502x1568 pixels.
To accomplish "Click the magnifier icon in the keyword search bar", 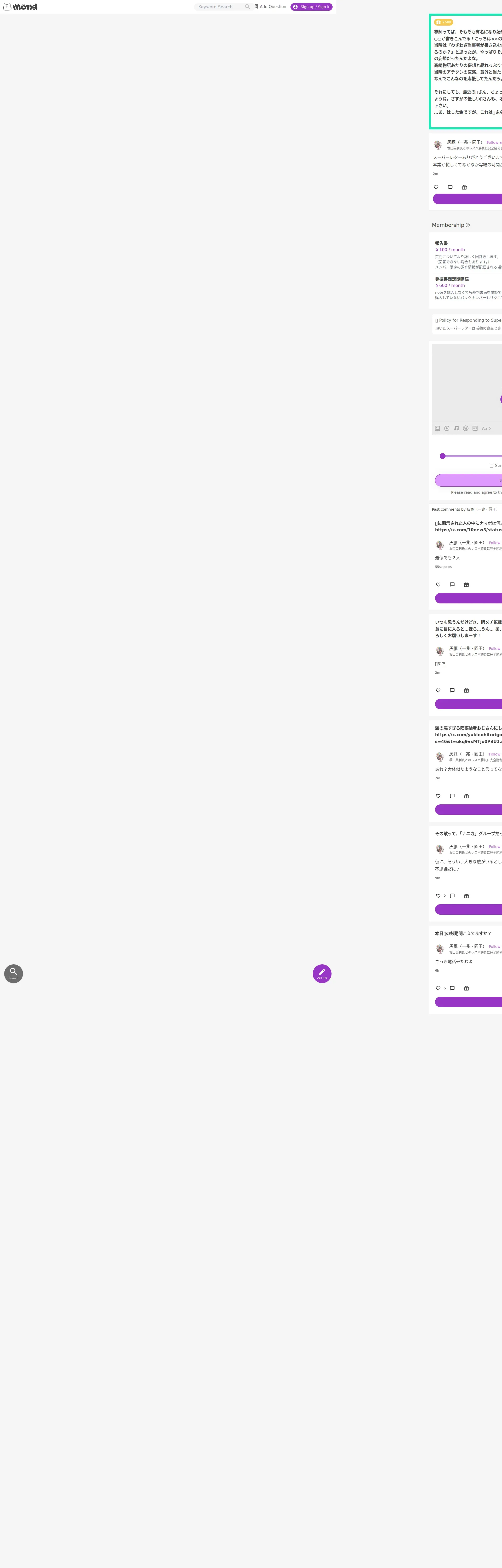I will (247, 7).
